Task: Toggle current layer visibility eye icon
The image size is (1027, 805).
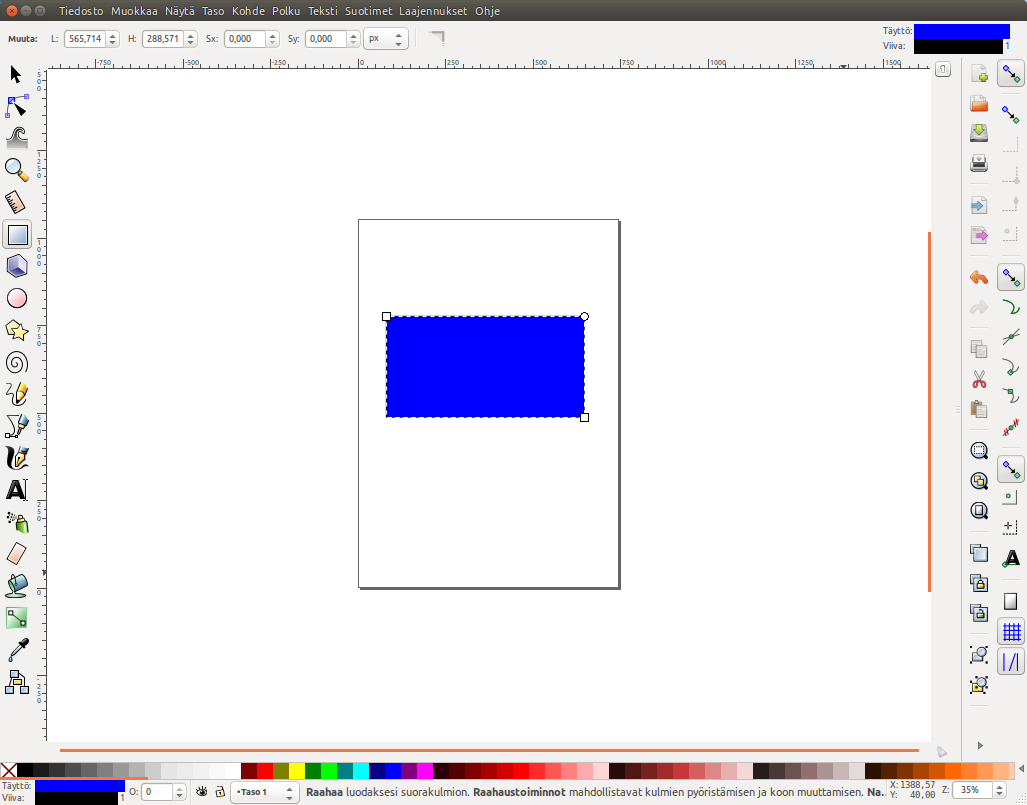Action: click(x=202, y=791)
